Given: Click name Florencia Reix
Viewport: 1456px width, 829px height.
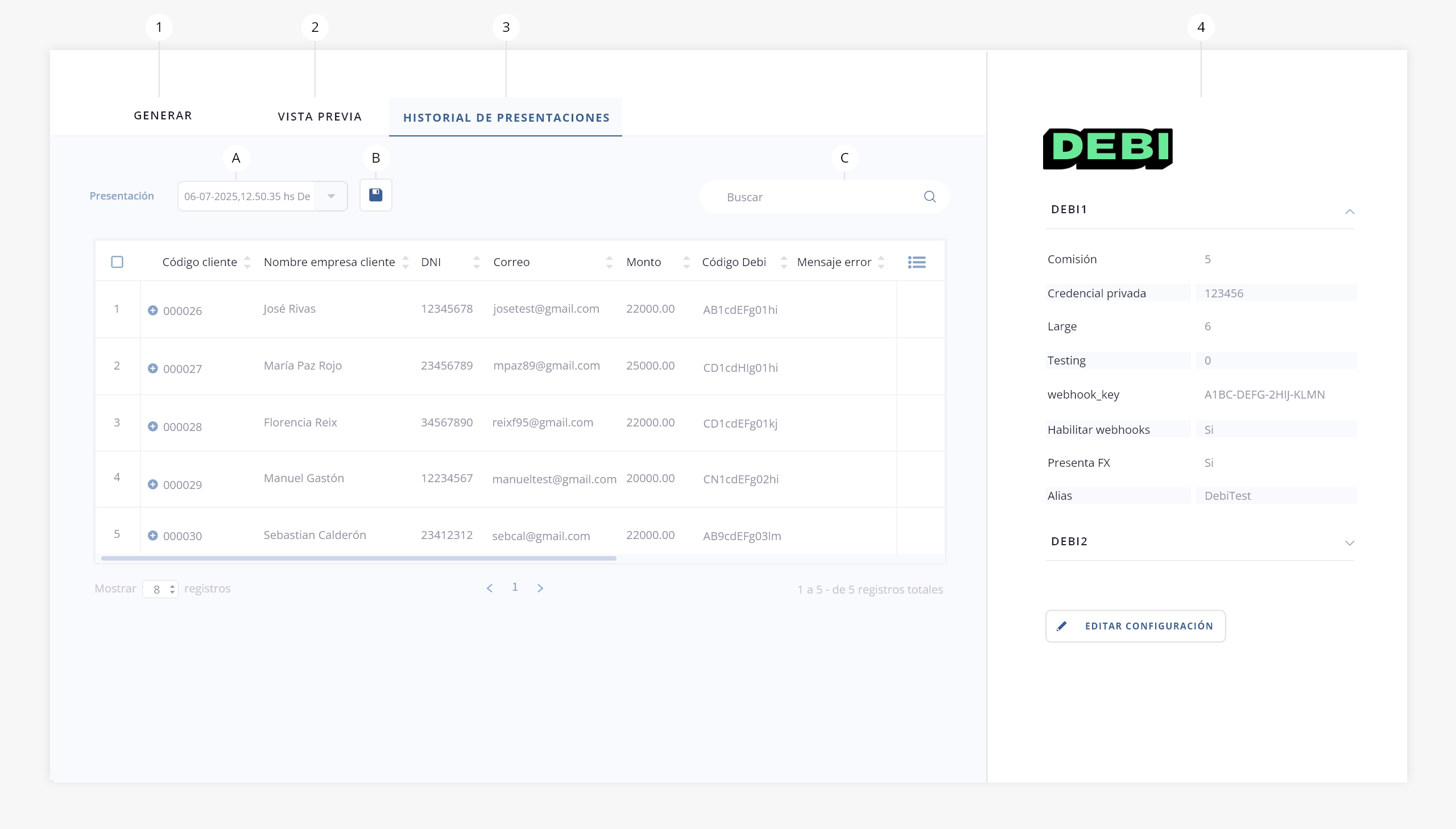Looking at the screenshot, I should pos(300,422).
